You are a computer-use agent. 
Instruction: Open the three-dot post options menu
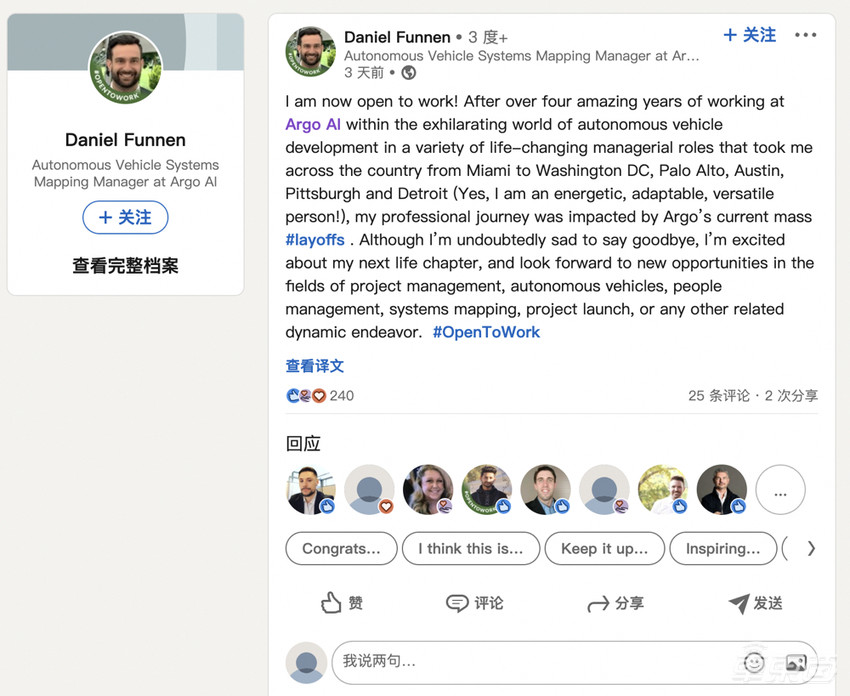[805, 35]
